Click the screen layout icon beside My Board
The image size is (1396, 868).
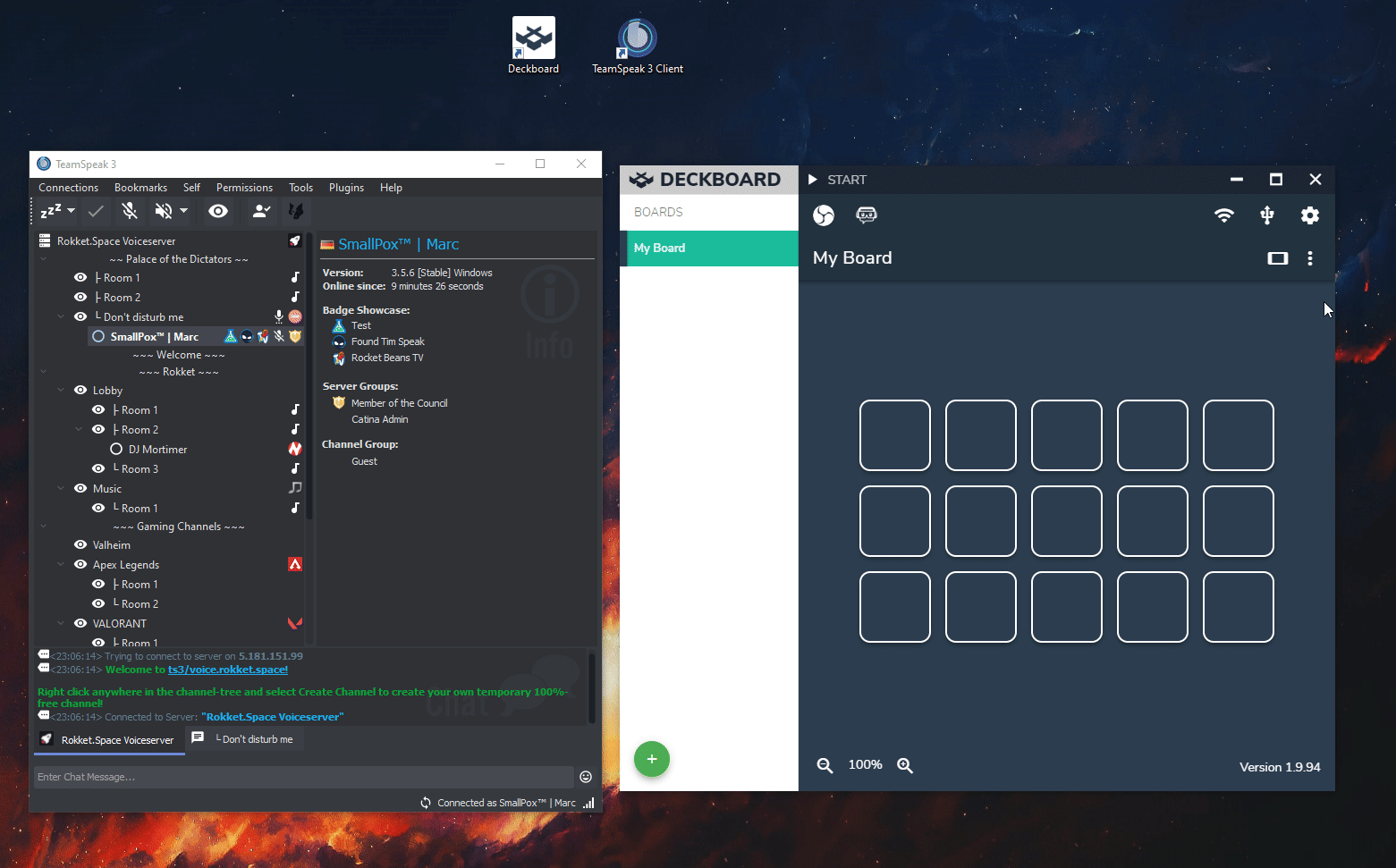[1278, 258]
